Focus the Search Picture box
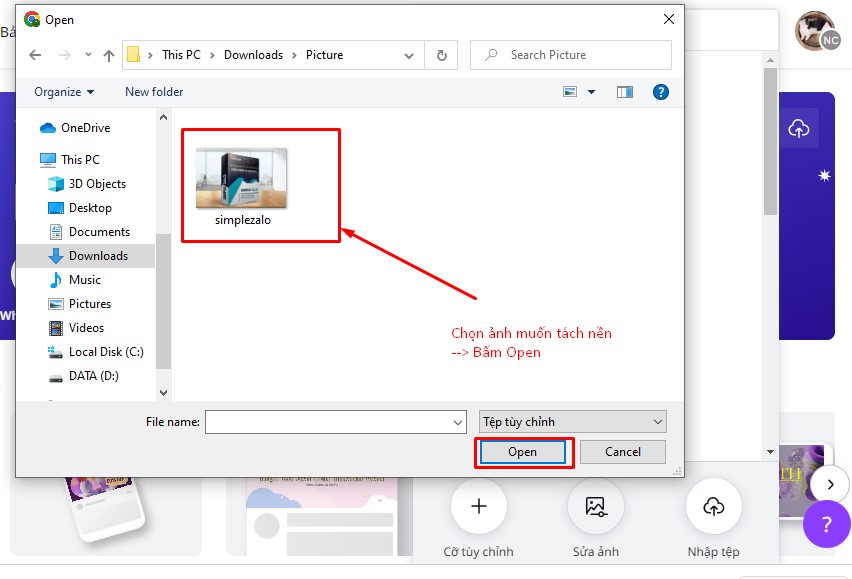 571,55
